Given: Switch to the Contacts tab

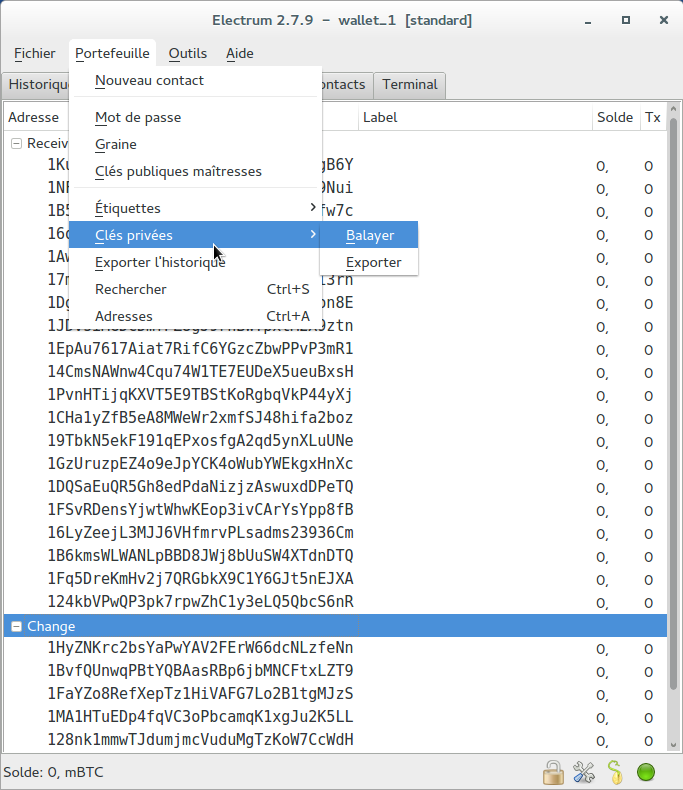Looking at the screenshot, I should 347,85.
